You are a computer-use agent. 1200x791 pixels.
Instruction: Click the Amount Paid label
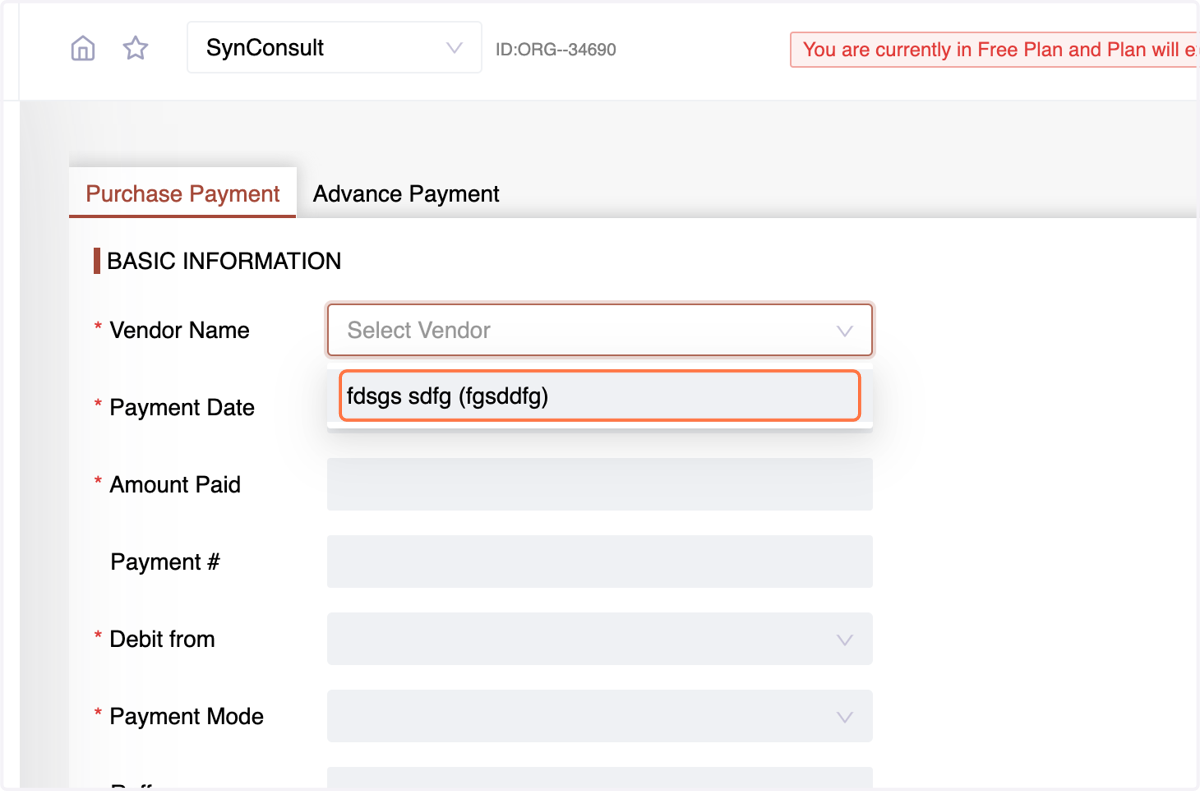(x=175, y=485)
